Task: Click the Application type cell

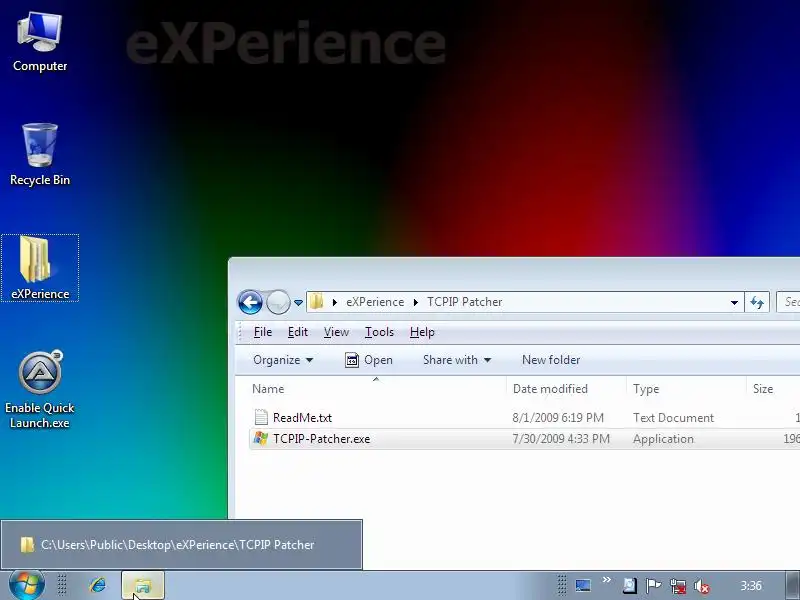Action: tap(663, 439)
